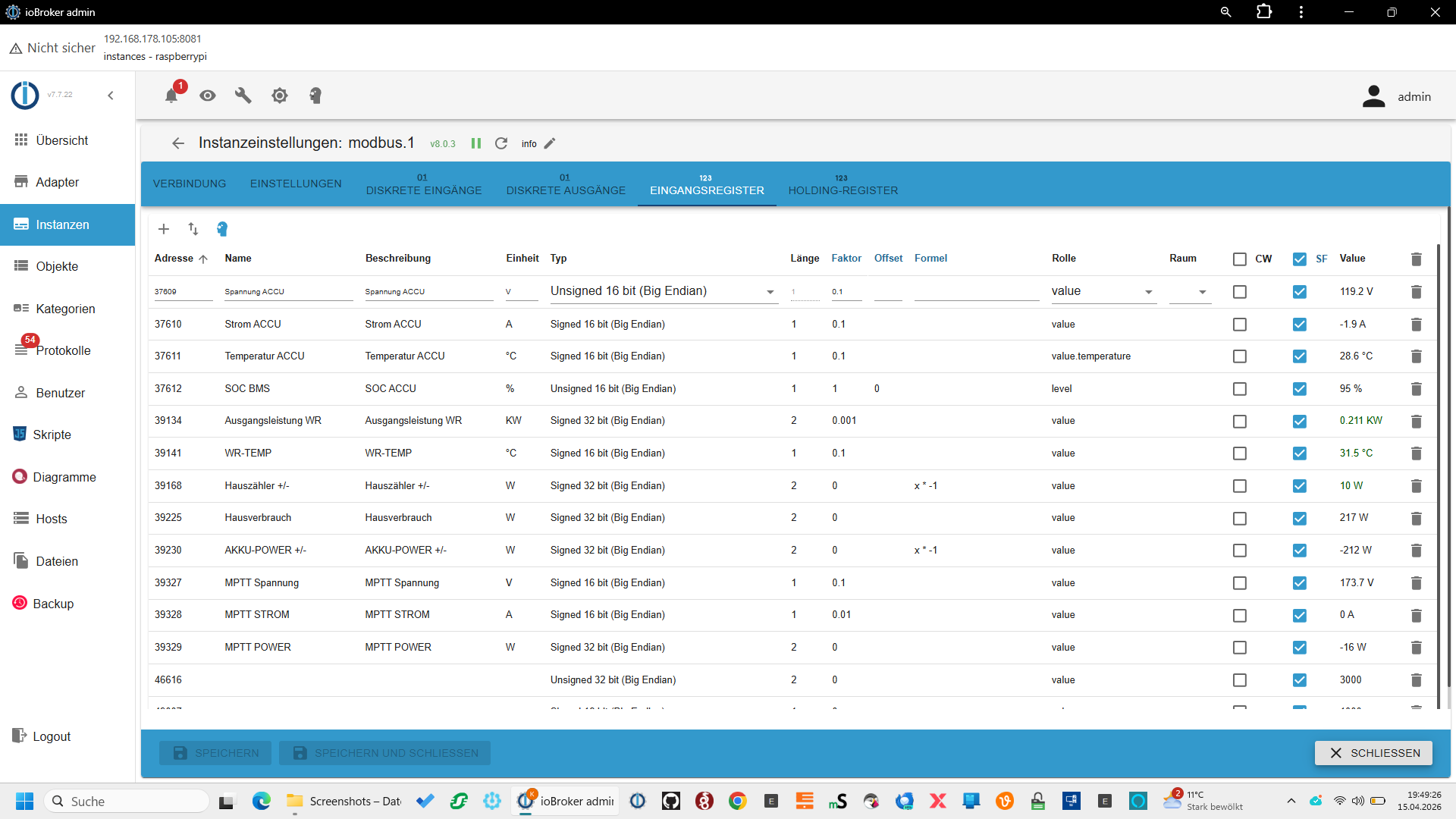
Task: Click the notifications bell icon
Action: 171,96
